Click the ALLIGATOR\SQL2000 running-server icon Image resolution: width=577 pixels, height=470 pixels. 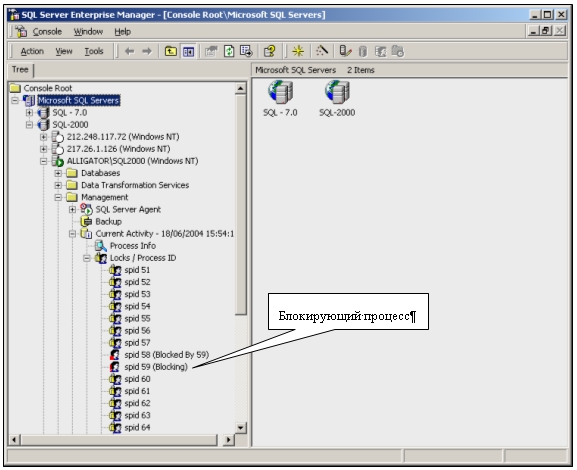point(57,161)
